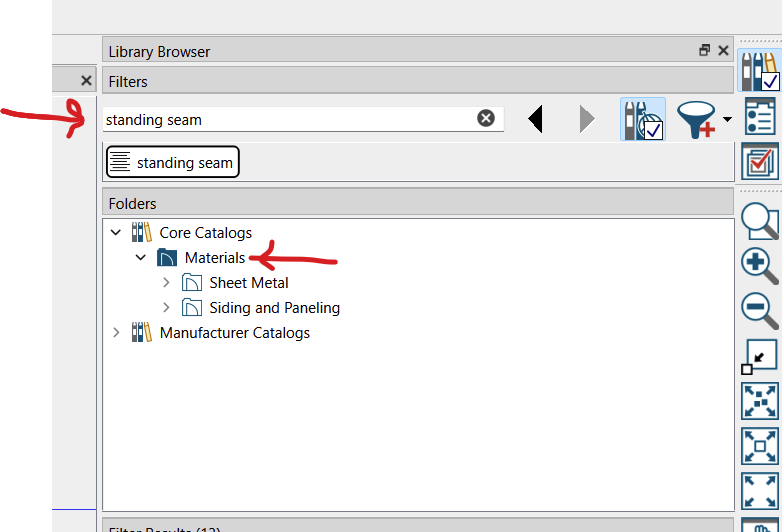Click the Fill Window icon with inward arrows
782x532 pixels.
point(760,401)
